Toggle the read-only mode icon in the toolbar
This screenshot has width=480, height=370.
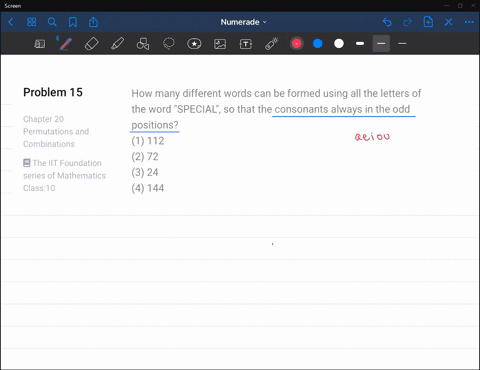pyautogui.click(x=40, y=44)
